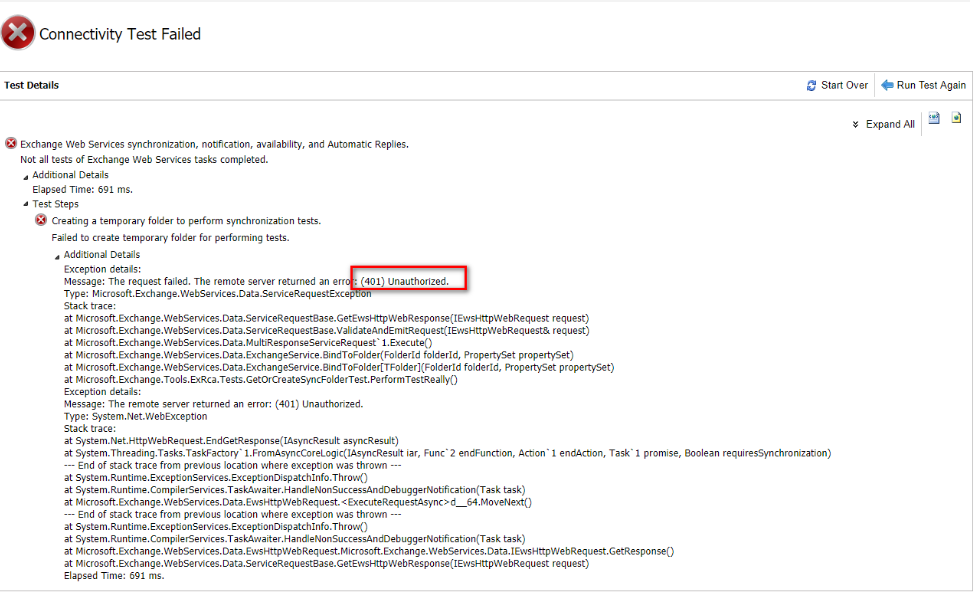This screenshot has height=594, width=976.
Task: Select 'Not all tests of Exchange Web Services' text
Action: [144, 159]
